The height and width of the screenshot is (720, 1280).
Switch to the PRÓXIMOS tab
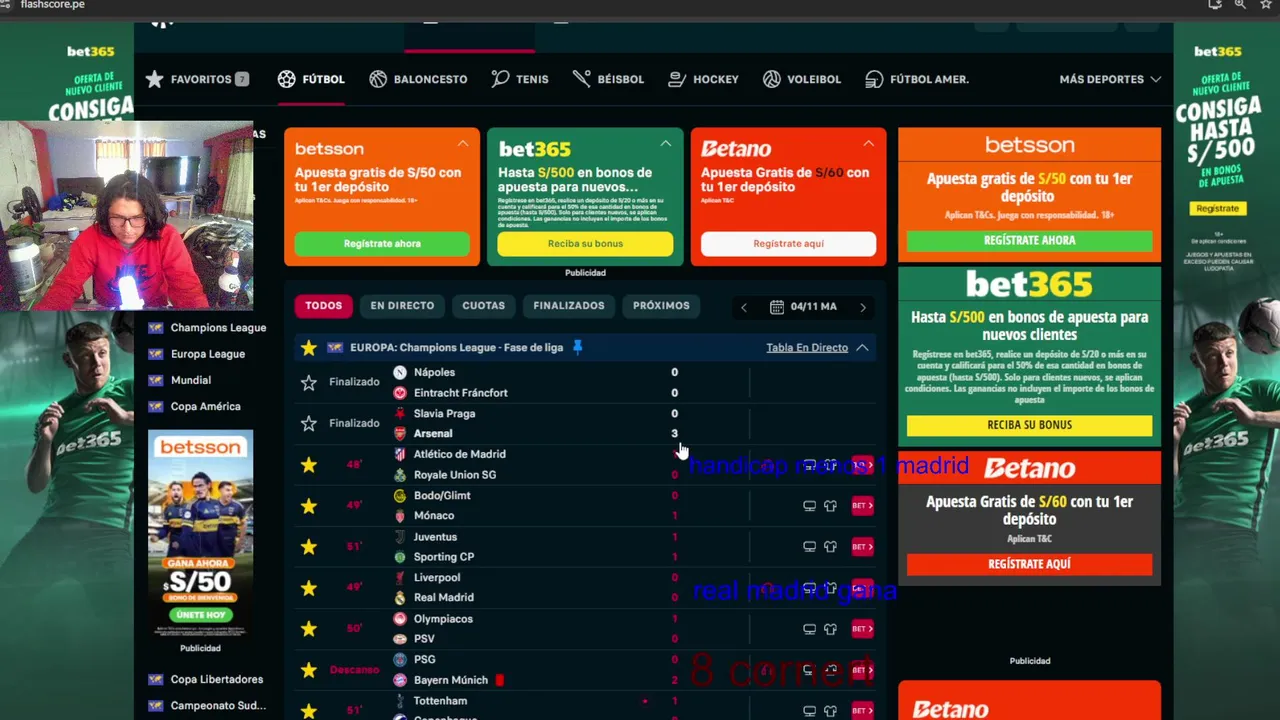click(x=661, y=306)
